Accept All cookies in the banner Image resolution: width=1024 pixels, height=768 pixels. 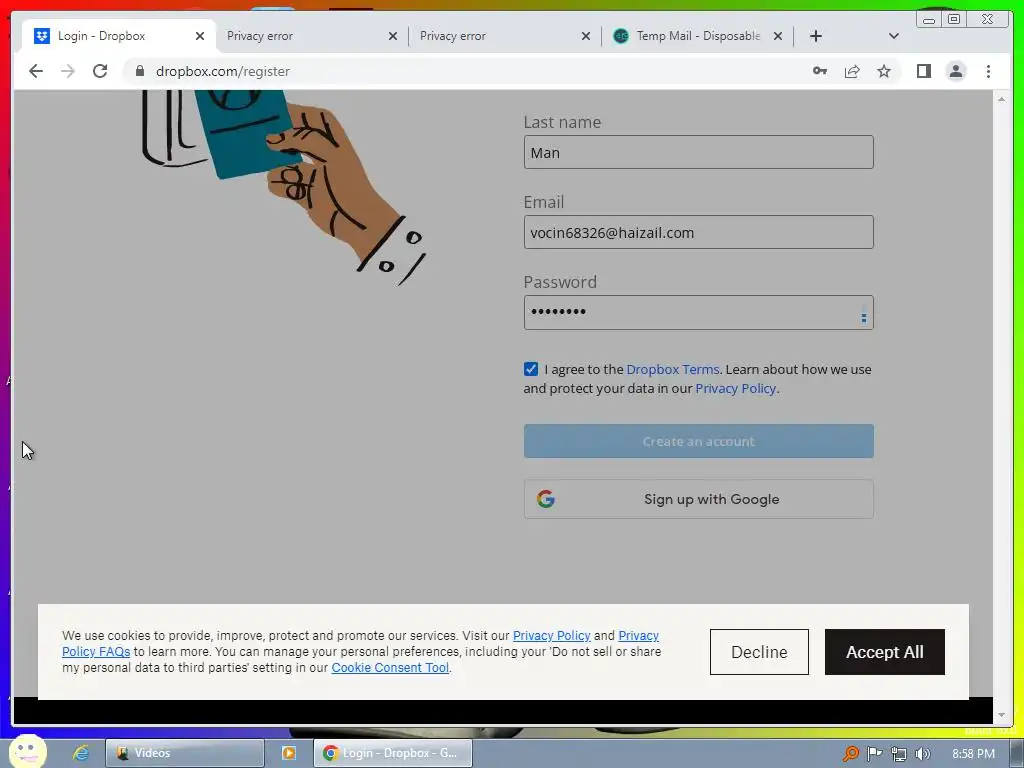[x=884, y=652]
